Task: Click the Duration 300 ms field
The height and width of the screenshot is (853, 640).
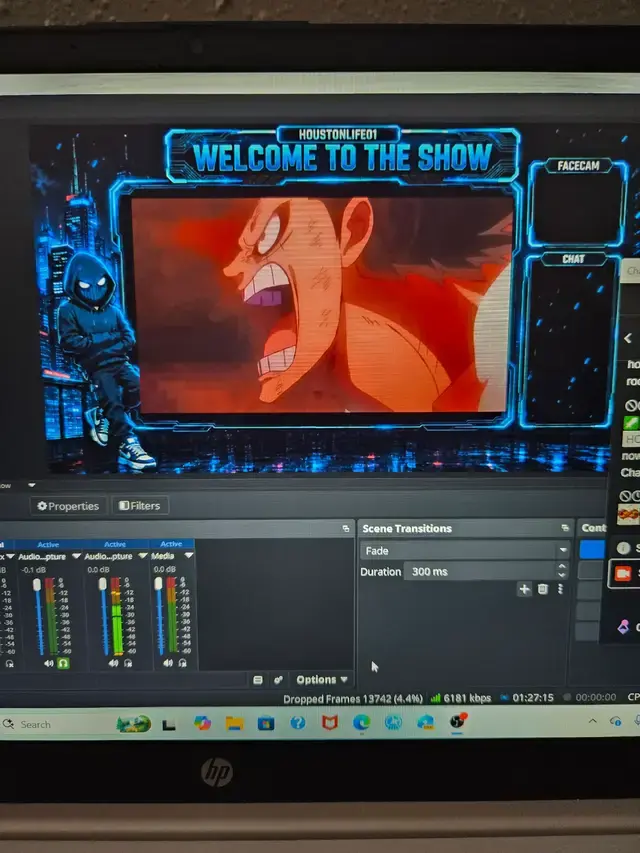Action: [x=480, y=571]
